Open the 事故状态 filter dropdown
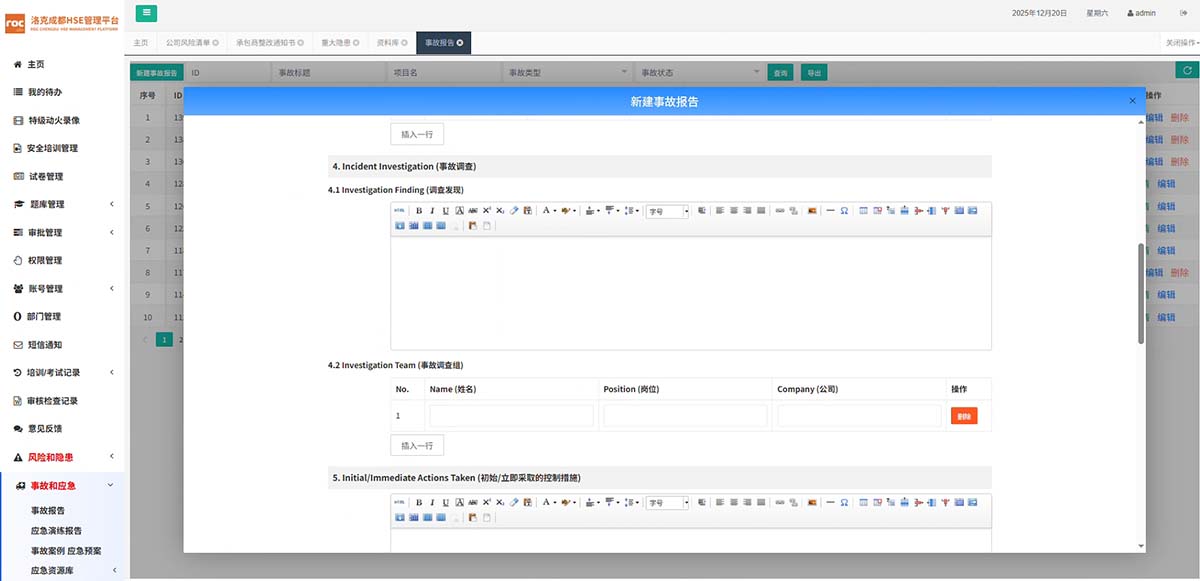 (x=700, y=73)
